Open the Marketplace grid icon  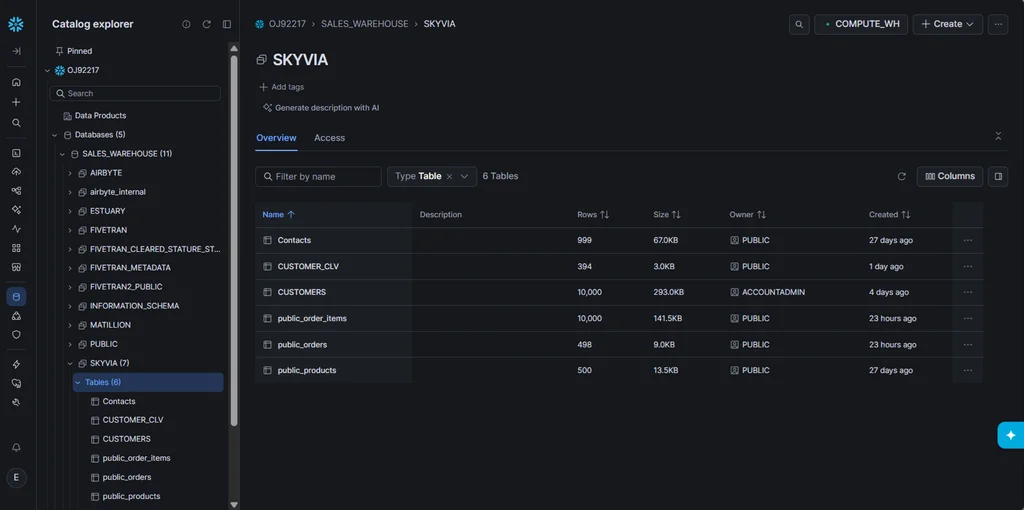pyautogui.click(x=16, y=248)
